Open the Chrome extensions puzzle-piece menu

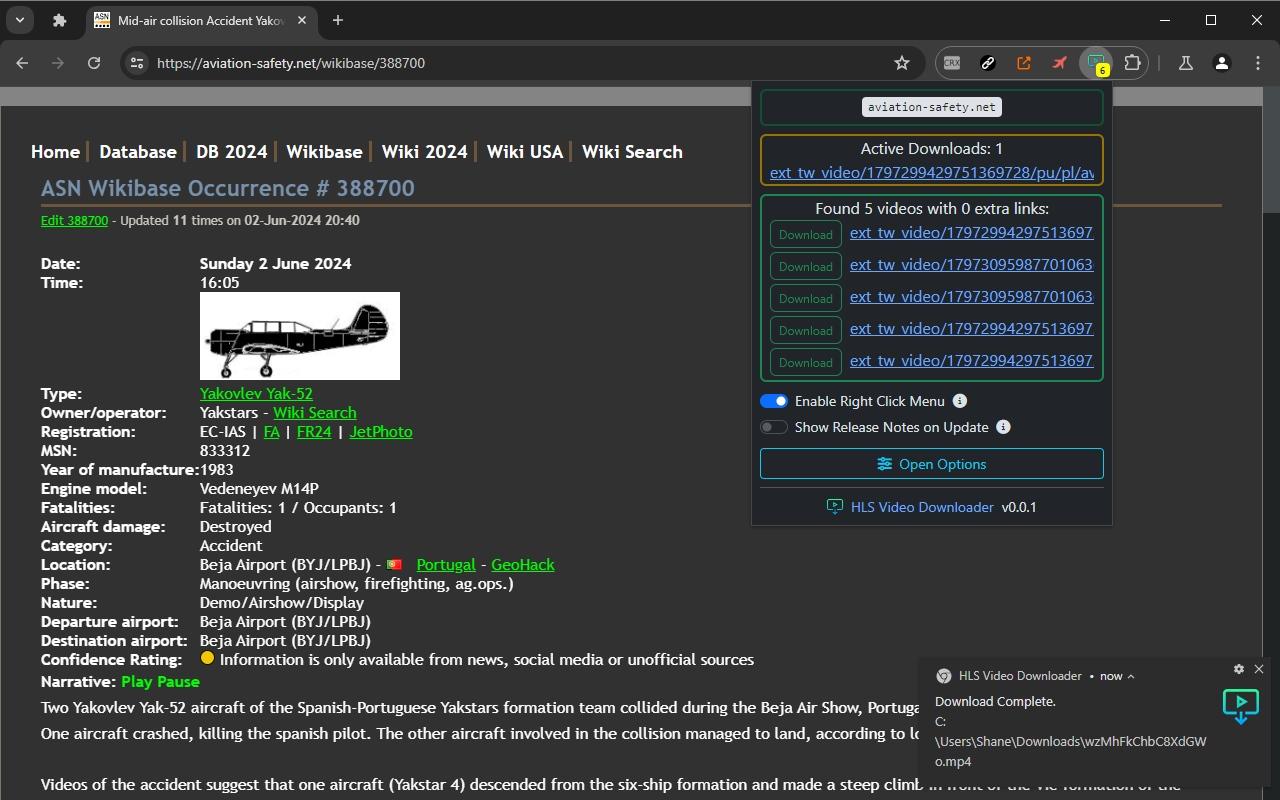click(1132, 62)
